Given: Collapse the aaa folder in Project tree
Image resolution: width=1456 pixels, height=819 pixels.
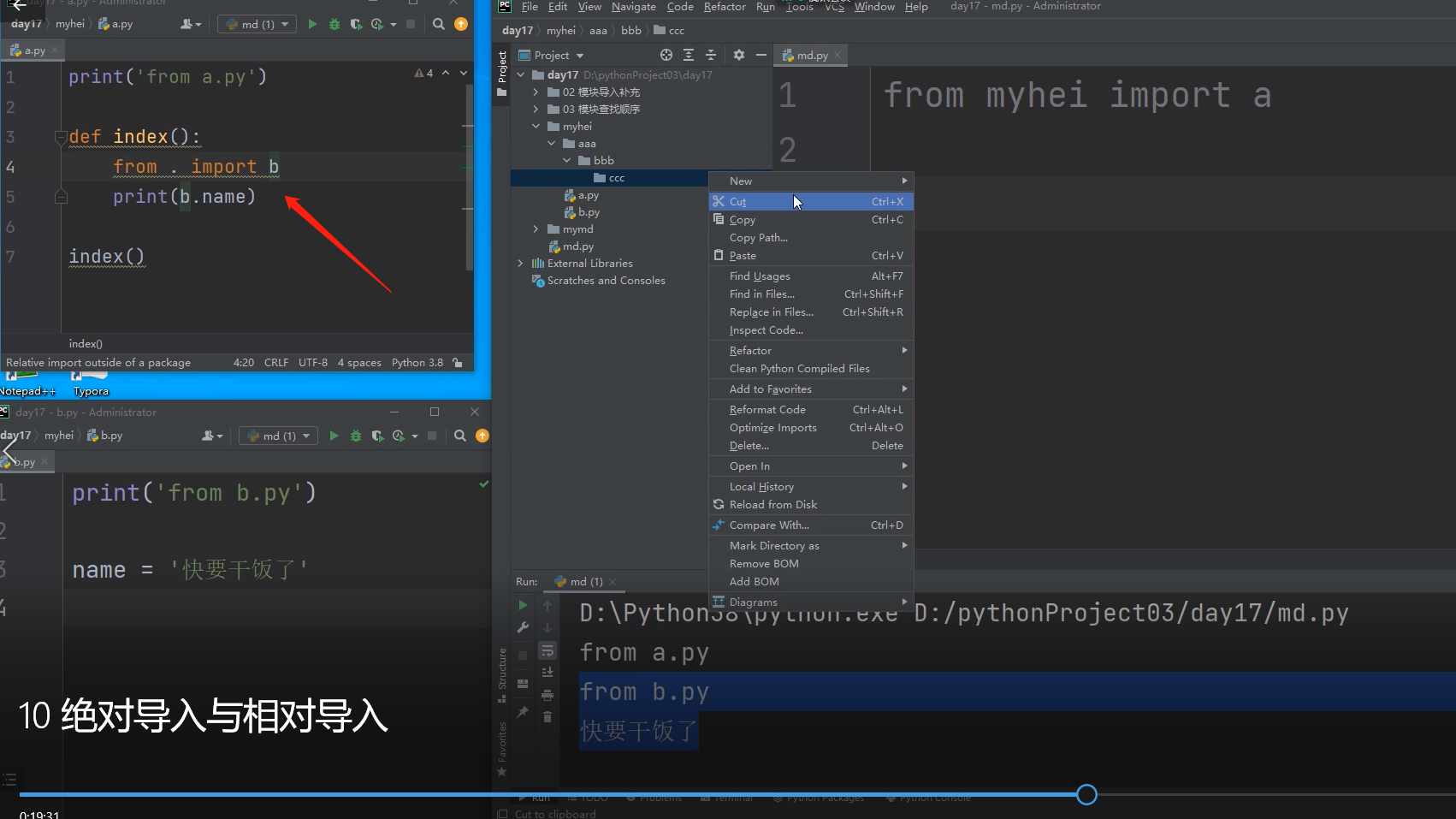Looking at the screenshot, I should tap(552, 144).
